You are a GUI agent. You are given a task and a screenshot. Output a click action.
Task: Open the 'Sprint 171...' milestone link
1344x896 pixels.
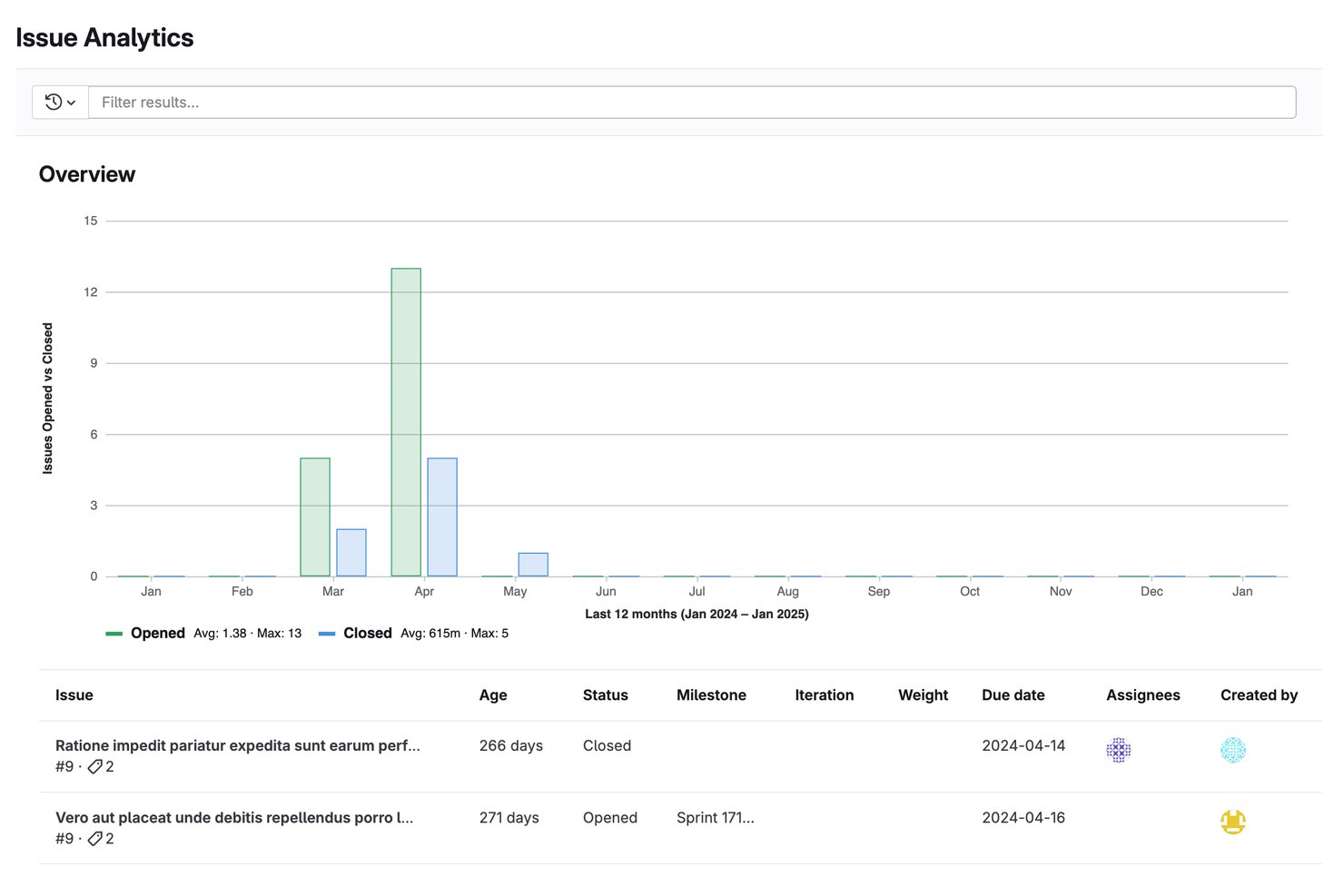tap(716, 818)
